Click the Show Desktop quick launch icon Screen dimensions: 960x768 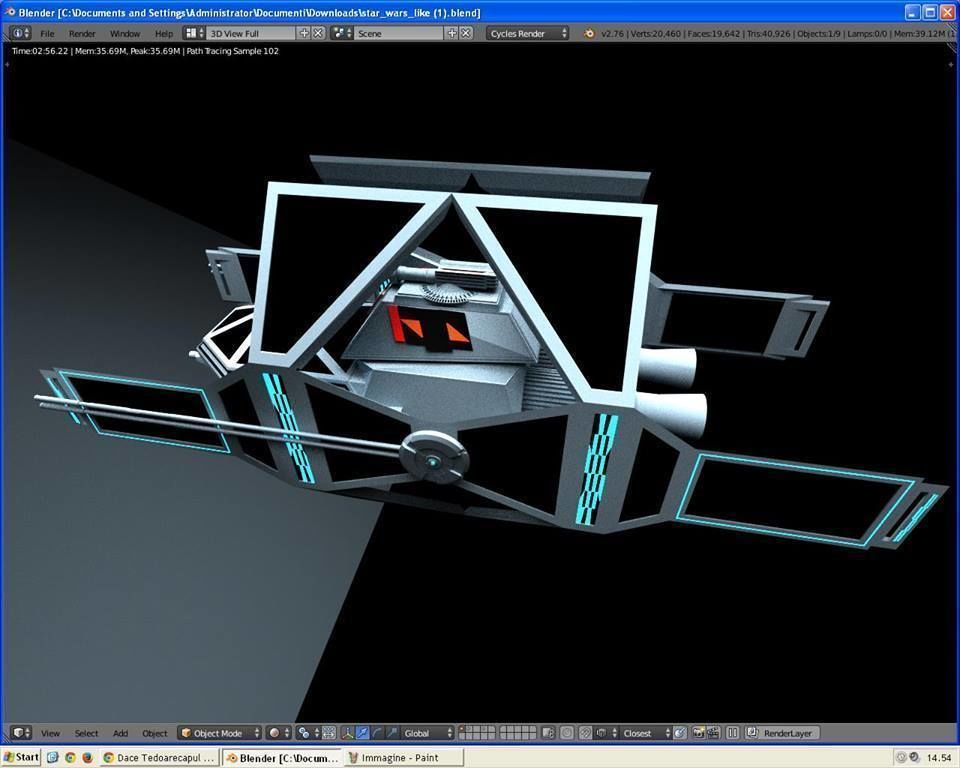(x=53, y=758)
